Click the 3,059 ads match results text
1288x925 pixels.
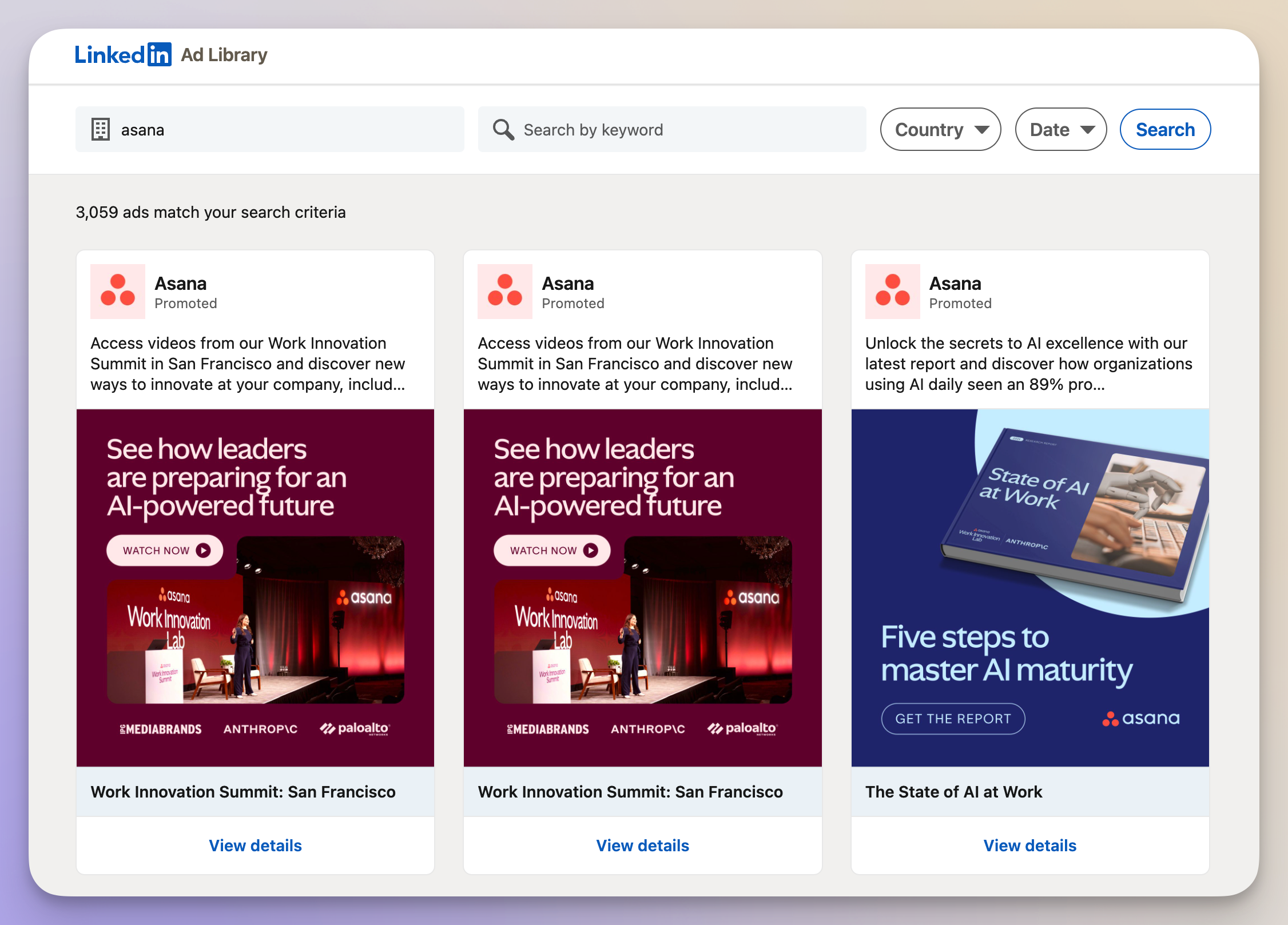210,212
